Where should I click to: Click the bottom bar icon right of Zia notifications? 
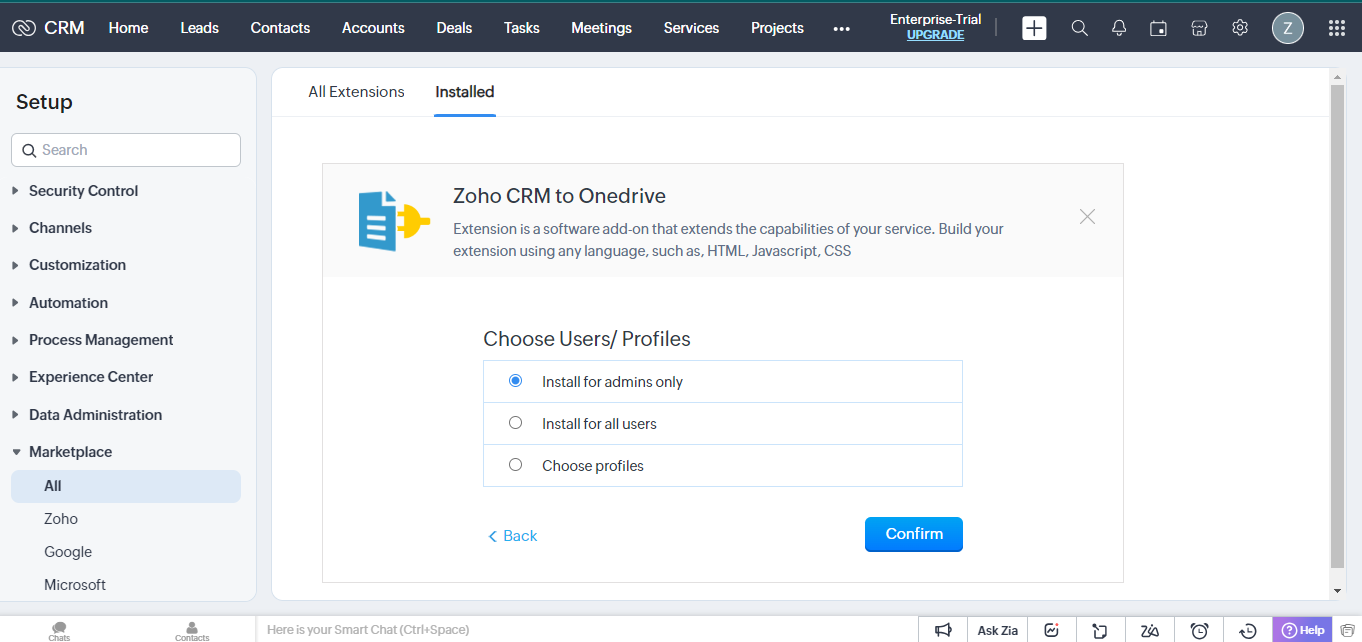[x=1100, y=630]
